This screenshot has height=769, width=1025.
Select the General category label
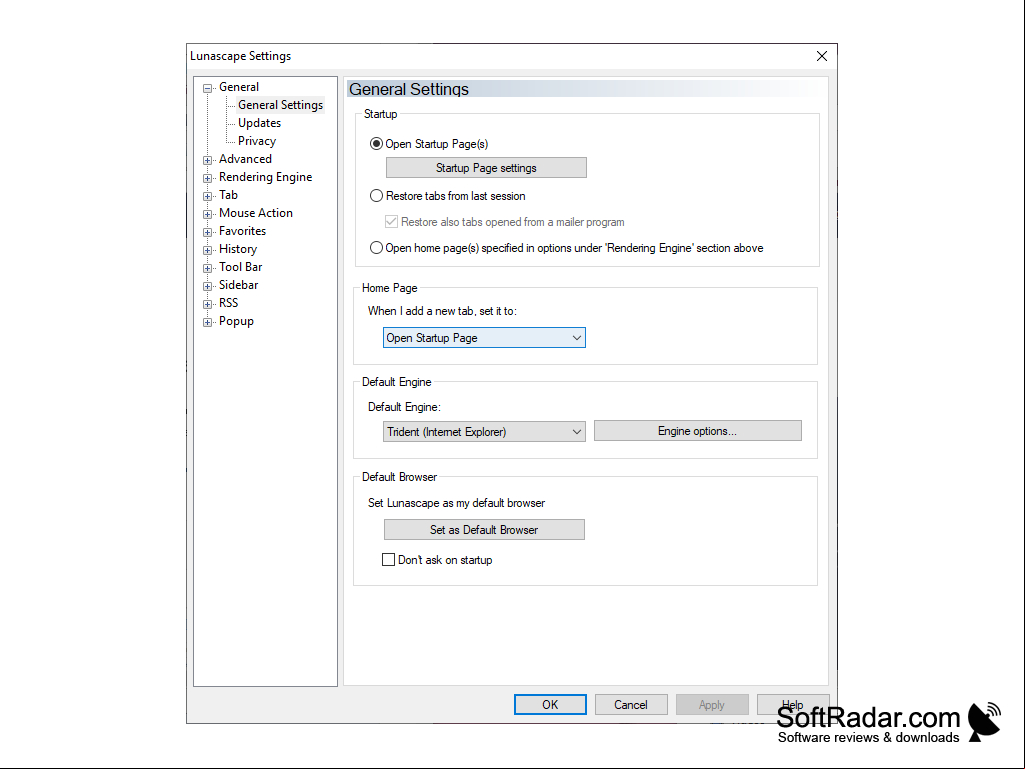click(x=239, y=87)
